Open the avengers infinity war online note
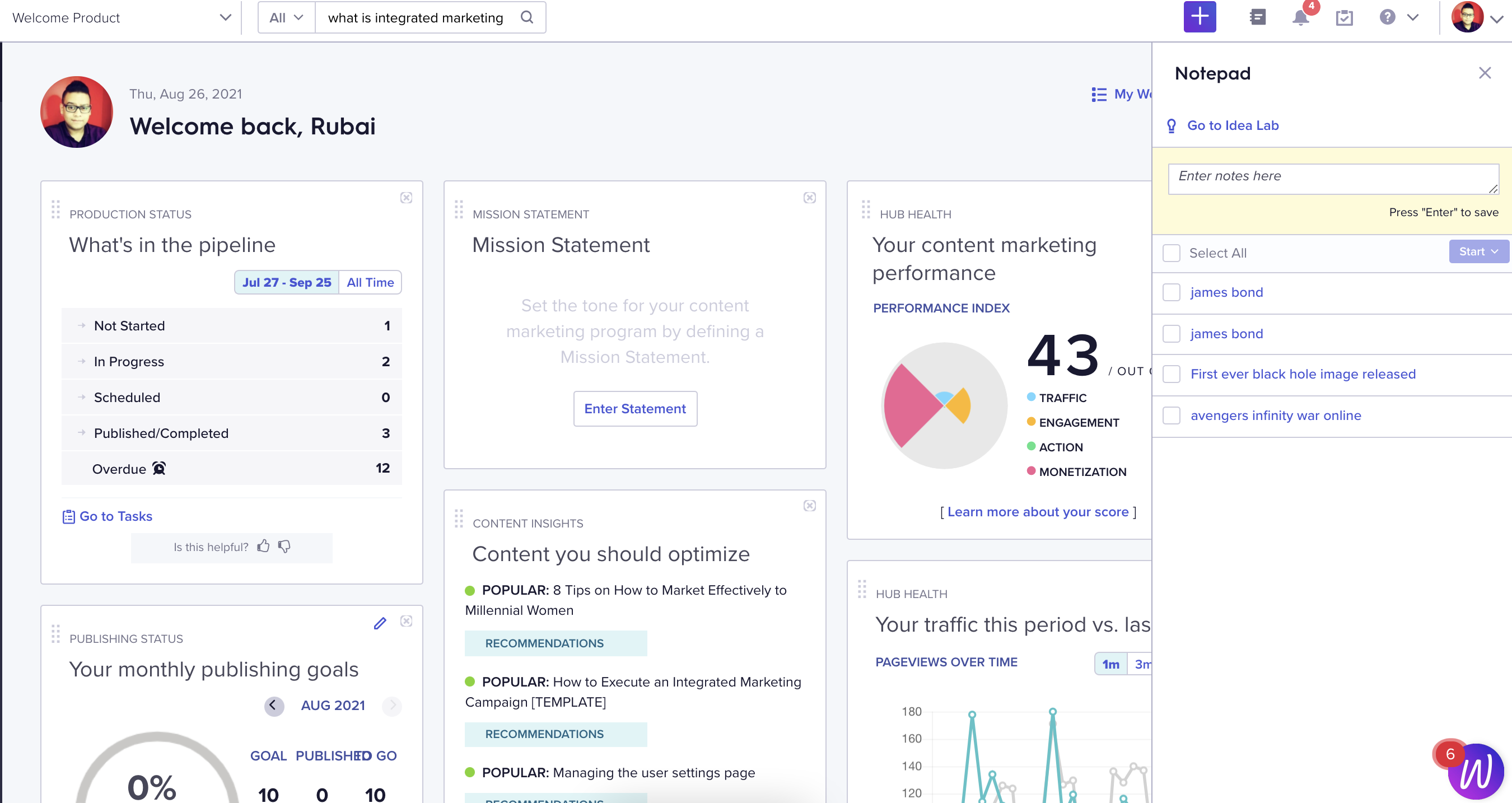The image size is (1512, 803). click(x=1276, y=415)
